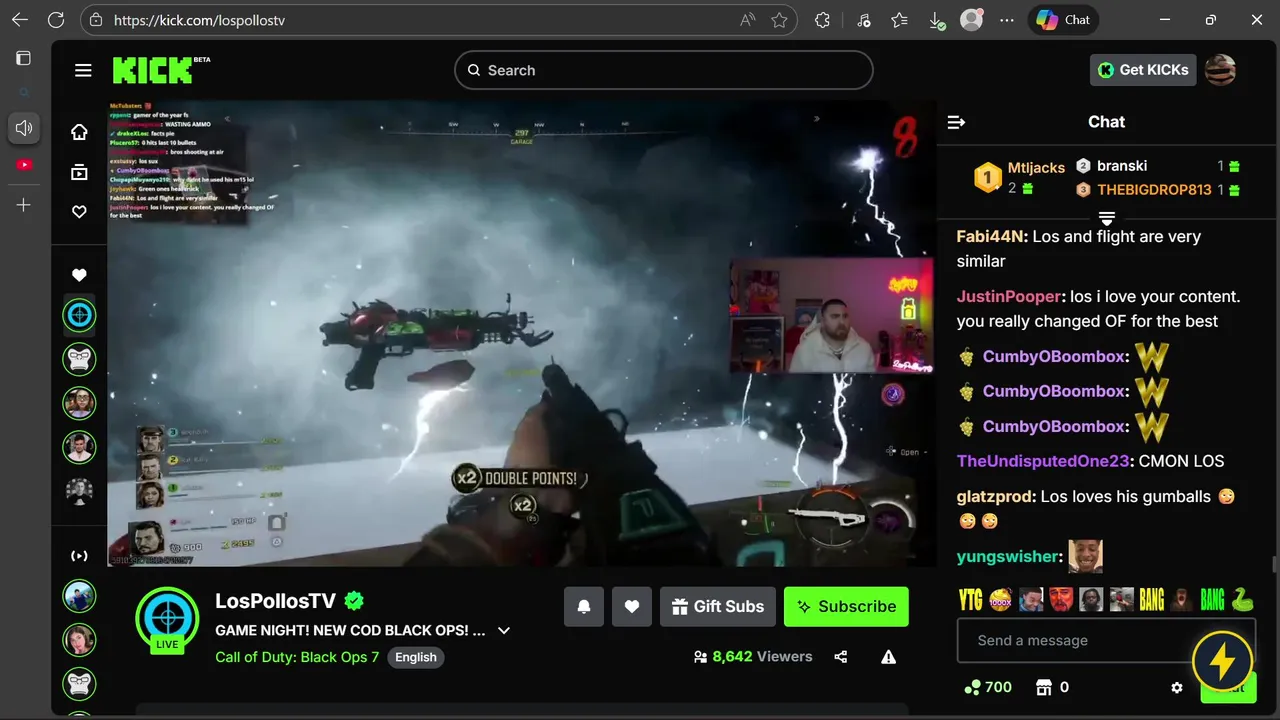The image size is (1280, 720).
Task: Open the Kick hamburger navigation menu
Action: pyautogui.click(x=83, y=70)
